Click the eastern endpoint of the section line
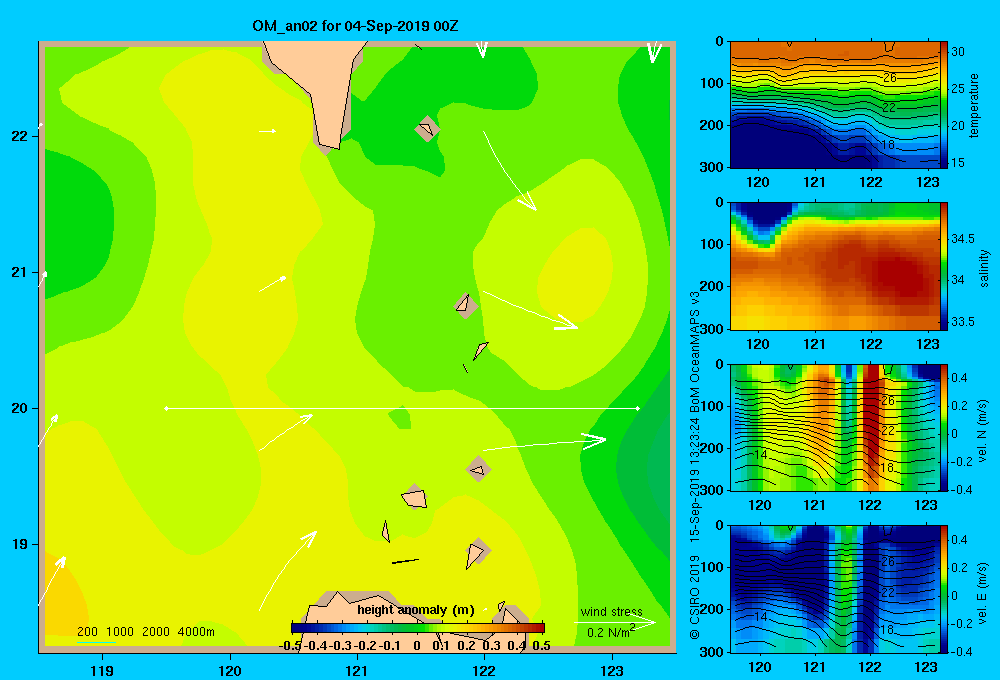 click(638, 408)
